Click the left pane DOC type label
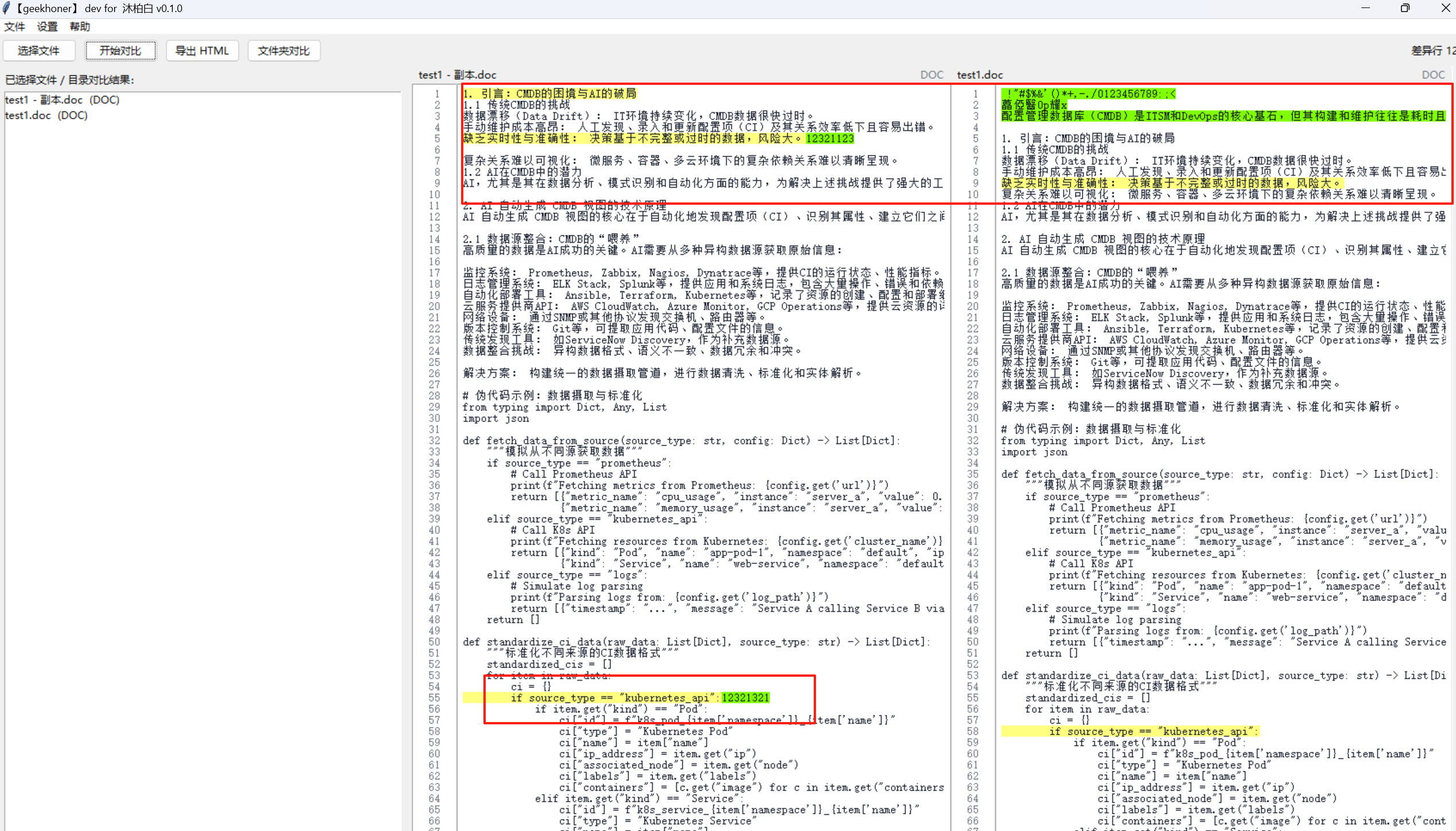Image resolution: width=1456 pixels, height=831 pixels. (x=931, y=75)
